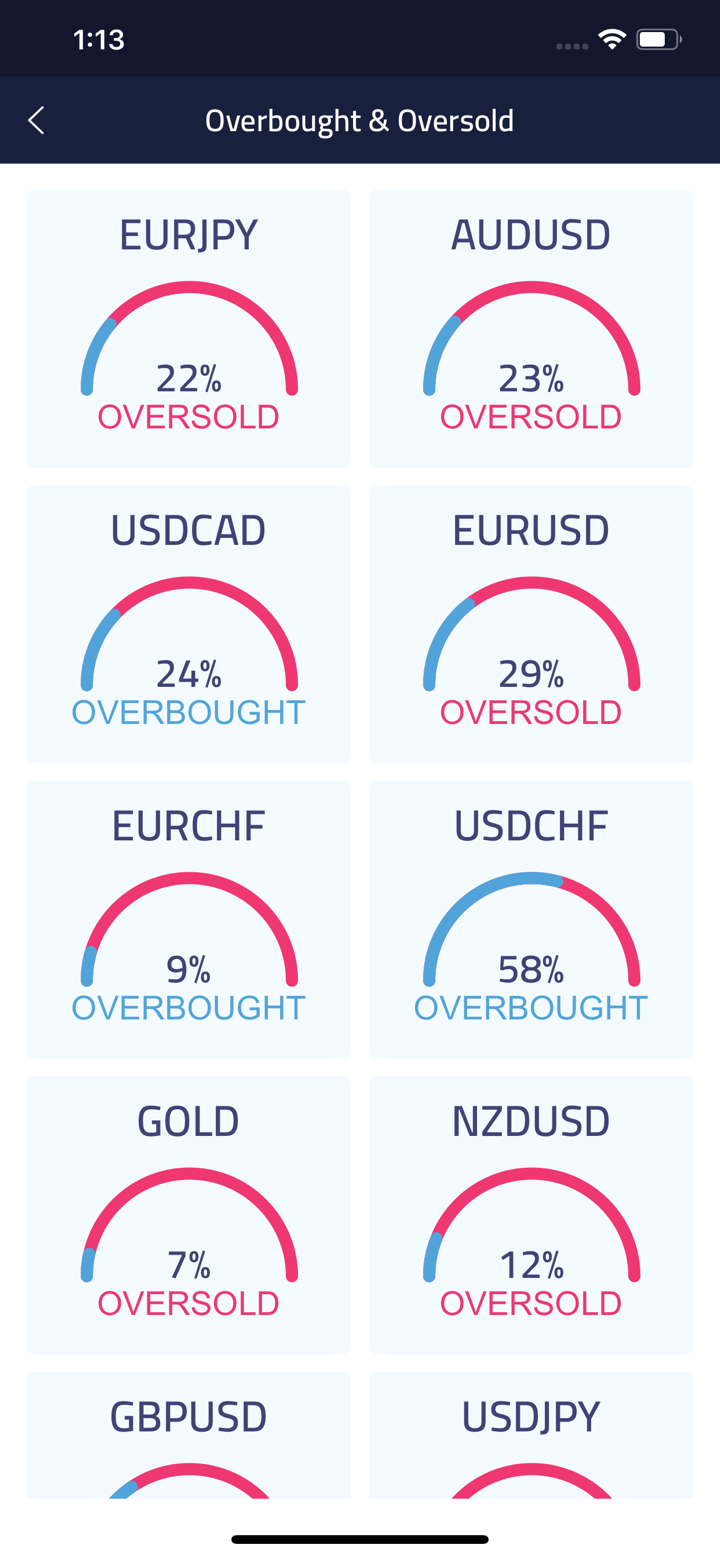Tap the status bar clock 1:13
This screenshot has width=720, height=1558.
tap(99, 40)
